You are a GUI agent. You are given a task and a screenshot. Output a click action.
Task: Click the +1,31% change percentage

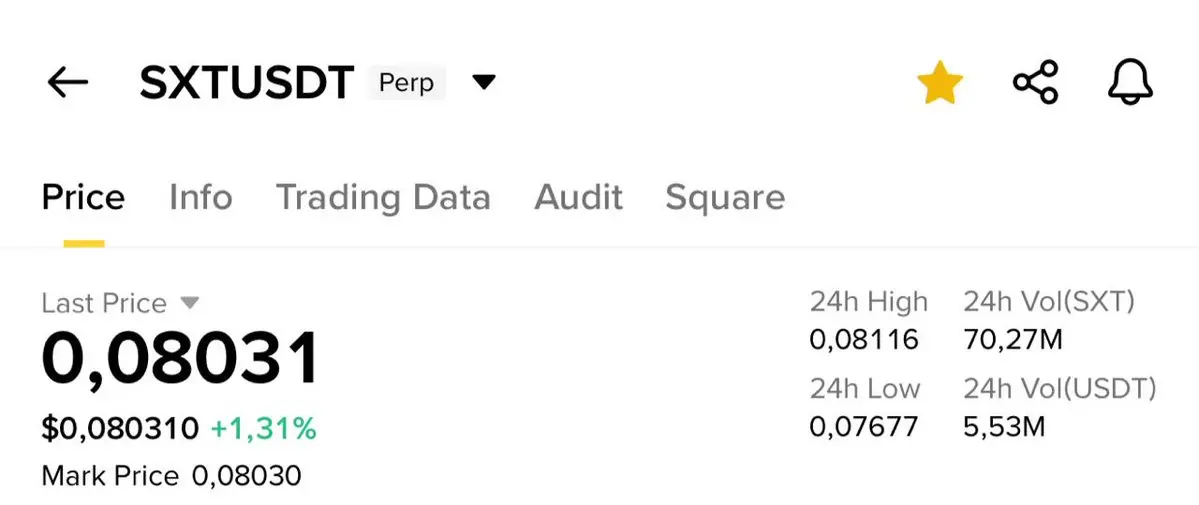pos(263,429)
